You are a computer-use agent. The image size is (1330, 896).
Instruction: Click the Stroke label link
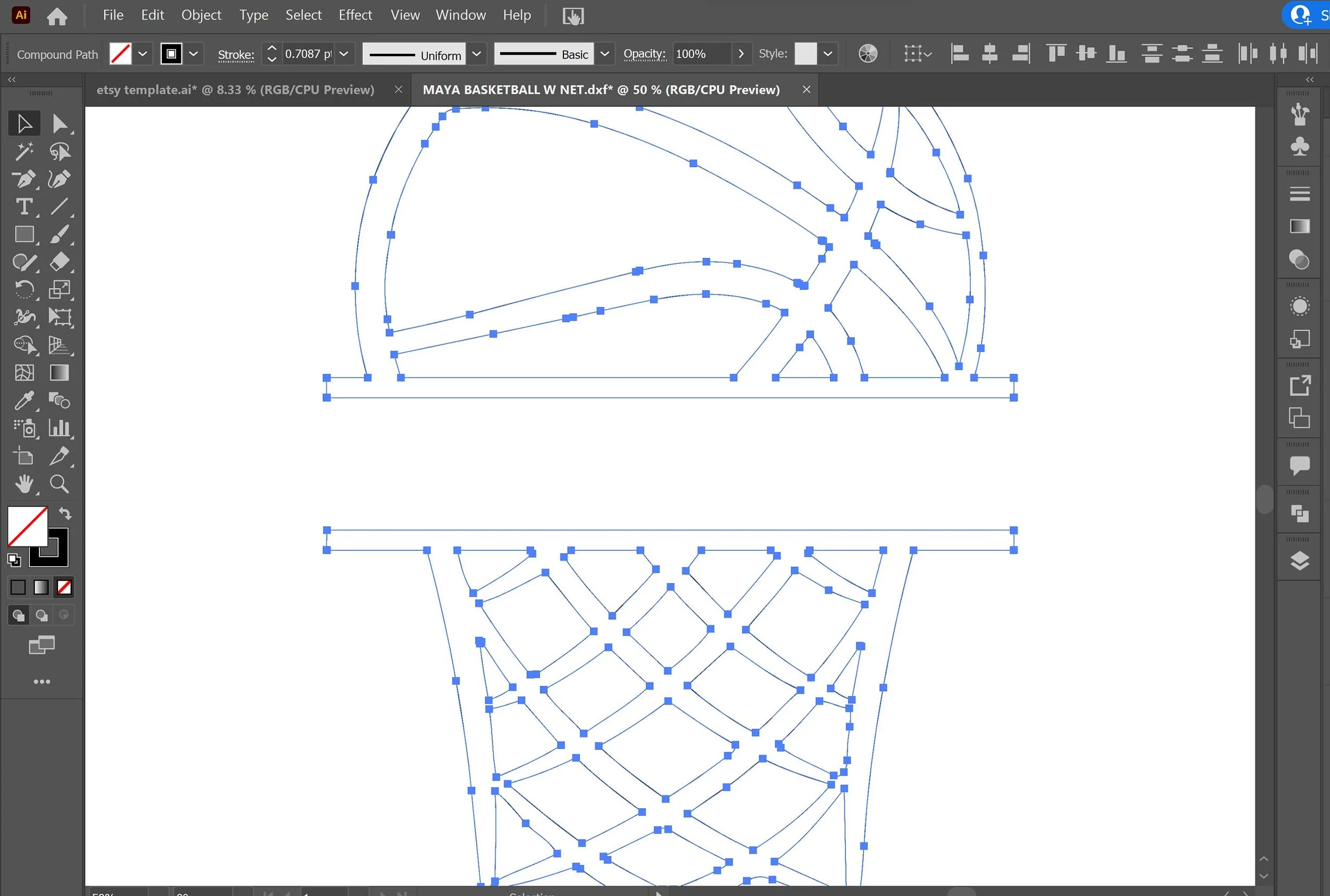(236, 55)
